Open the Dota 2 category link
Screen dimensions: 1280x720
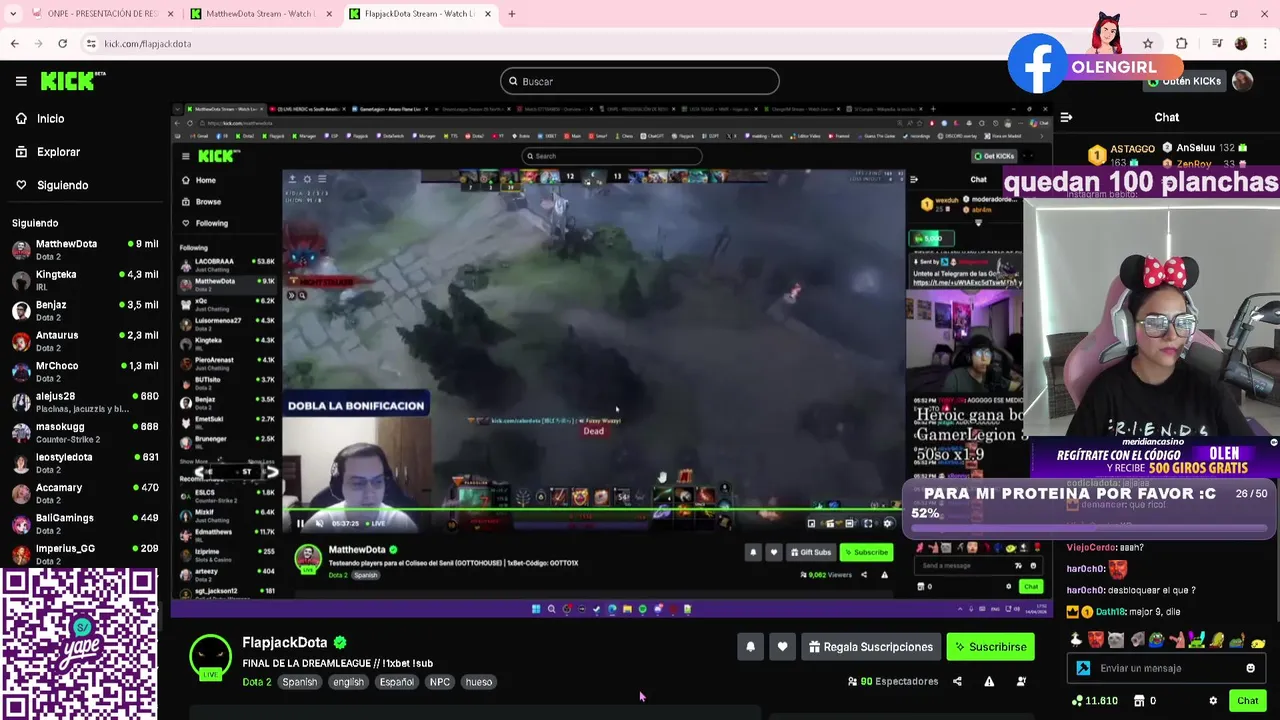tap(256, 682)
